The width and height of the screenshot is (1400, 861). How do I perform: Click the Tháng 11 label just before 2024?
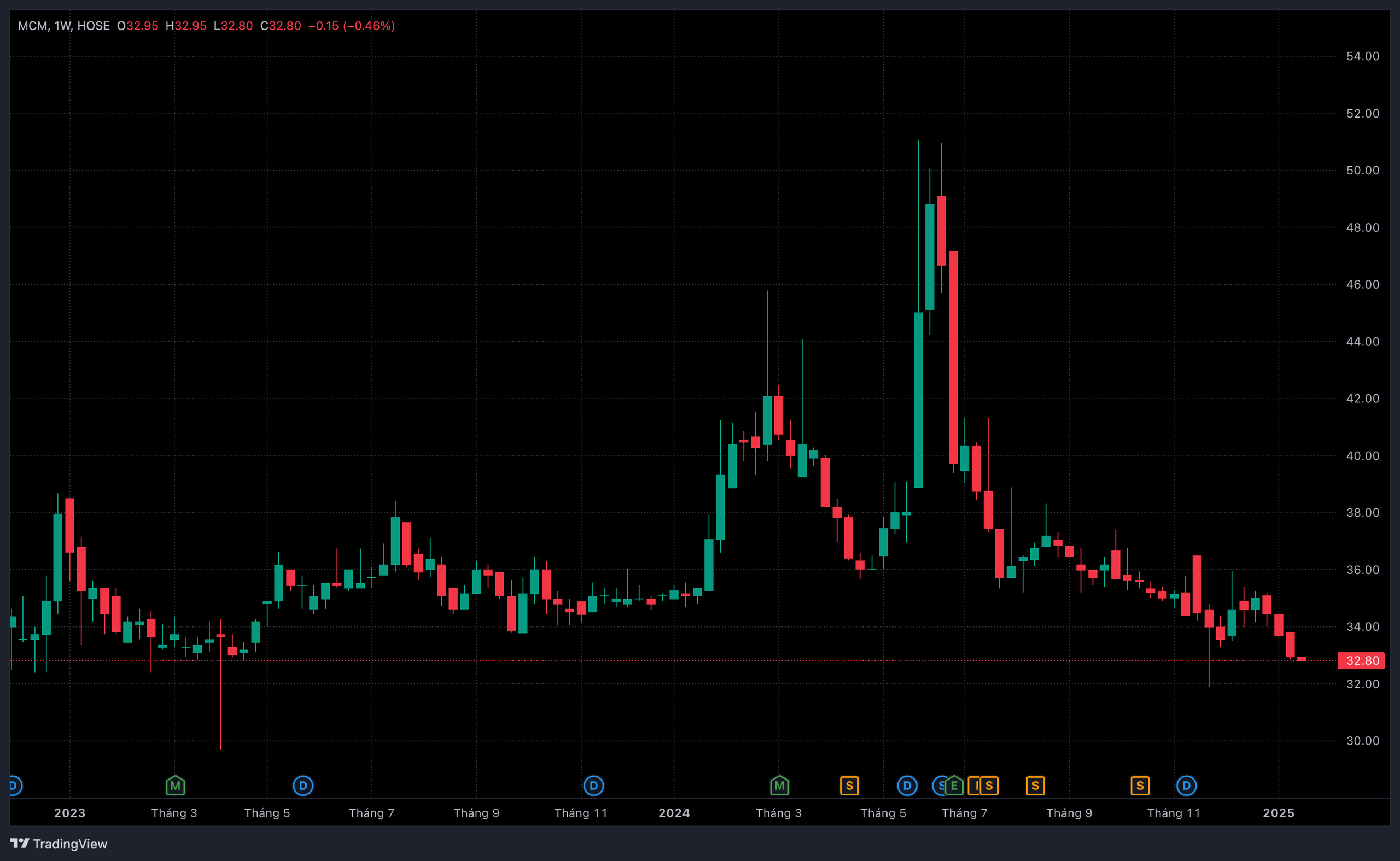(x=581, y=813)
